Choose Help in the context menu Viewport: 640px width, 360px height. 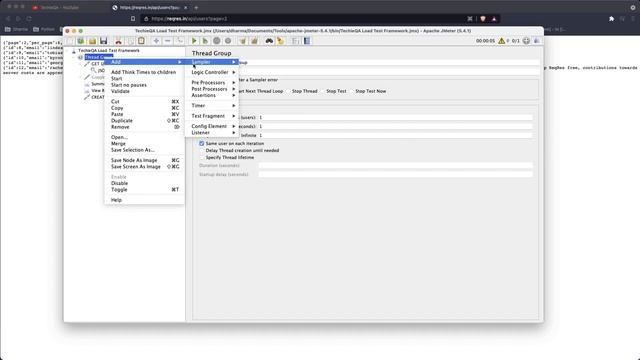[x=144, y=200]
